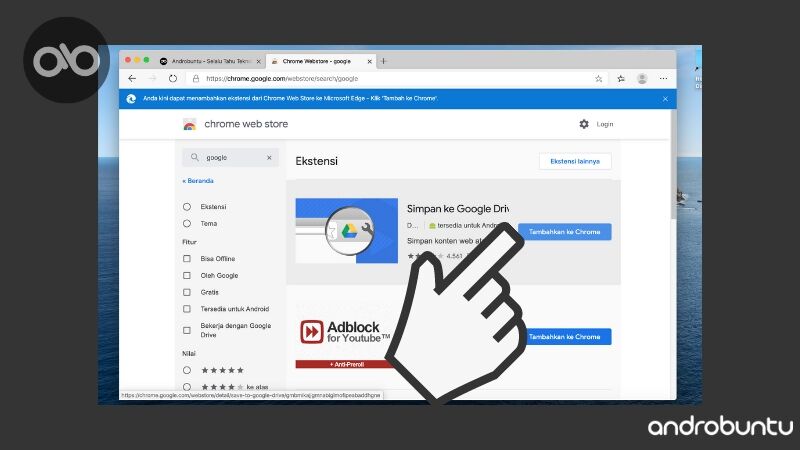Click the Beranda link
Viewport: 800px width, 450px height.
point(198,181)
